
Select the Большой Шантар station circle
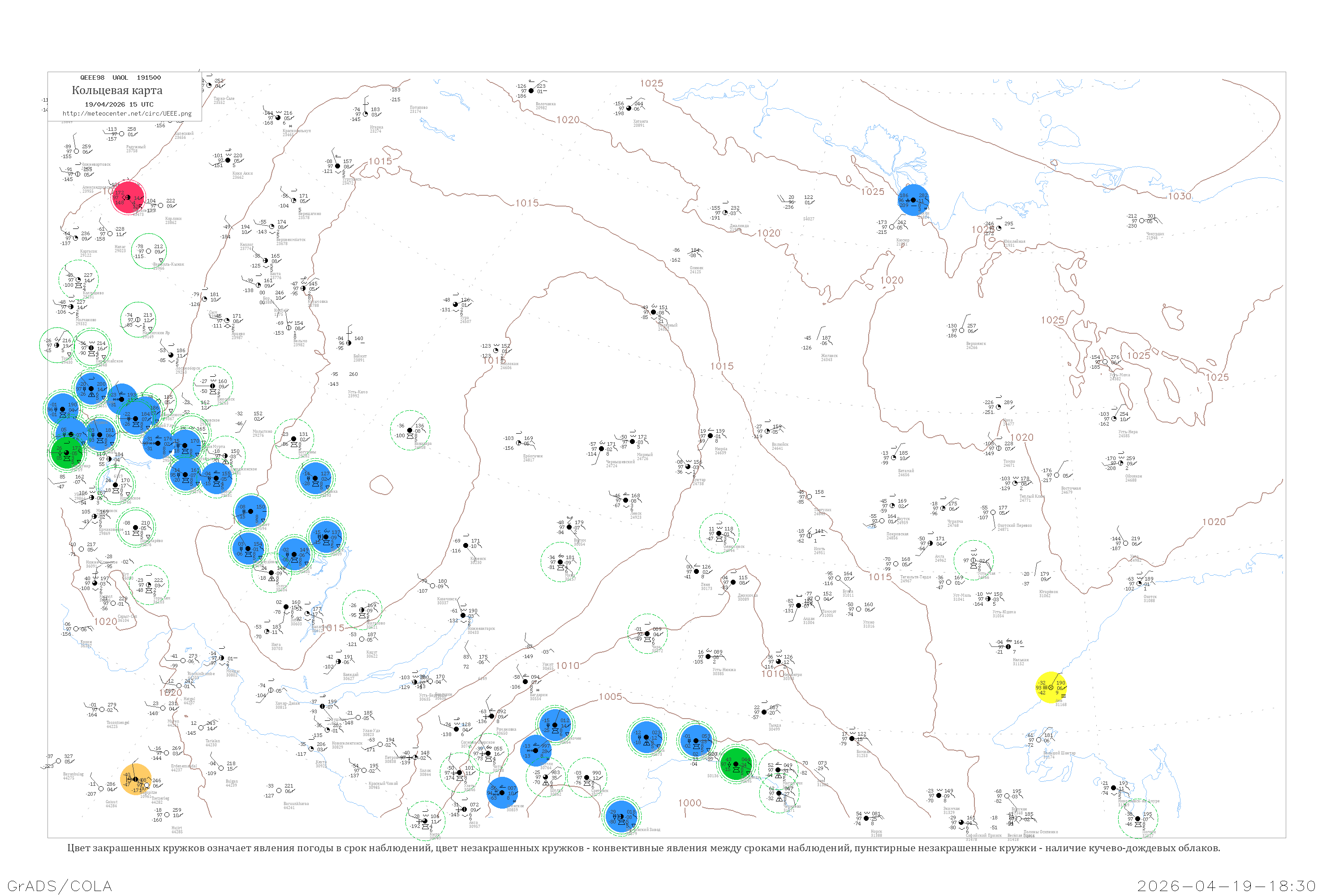point(1038,740)
